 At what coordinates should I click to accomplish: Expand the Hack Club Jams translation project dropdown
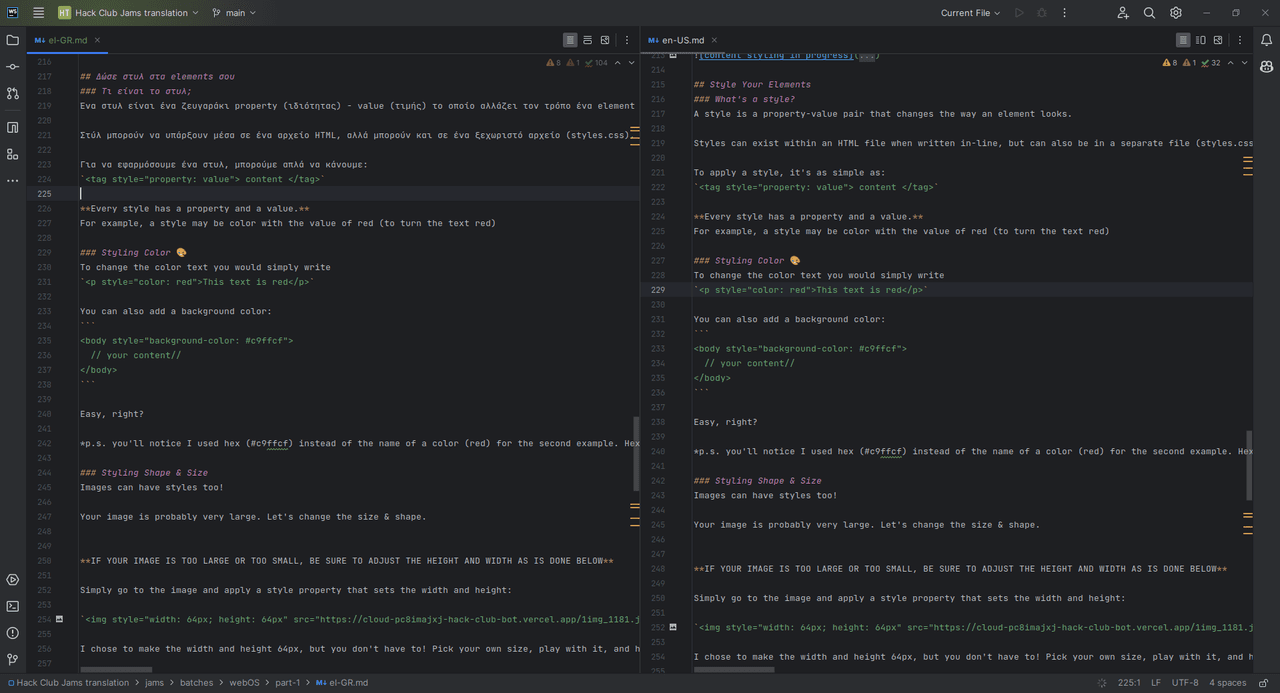click(x=128, y=13)
